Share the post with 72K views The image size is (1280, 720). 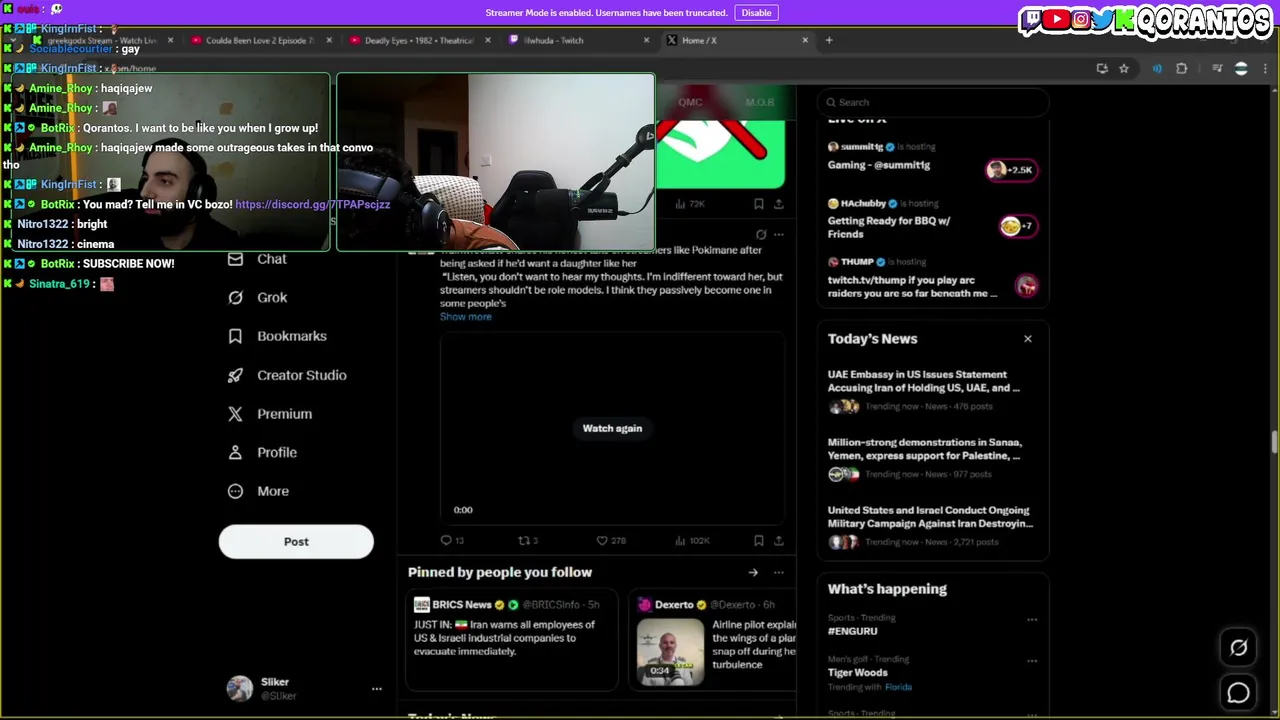pyautogui.click(x=778, y=203)
